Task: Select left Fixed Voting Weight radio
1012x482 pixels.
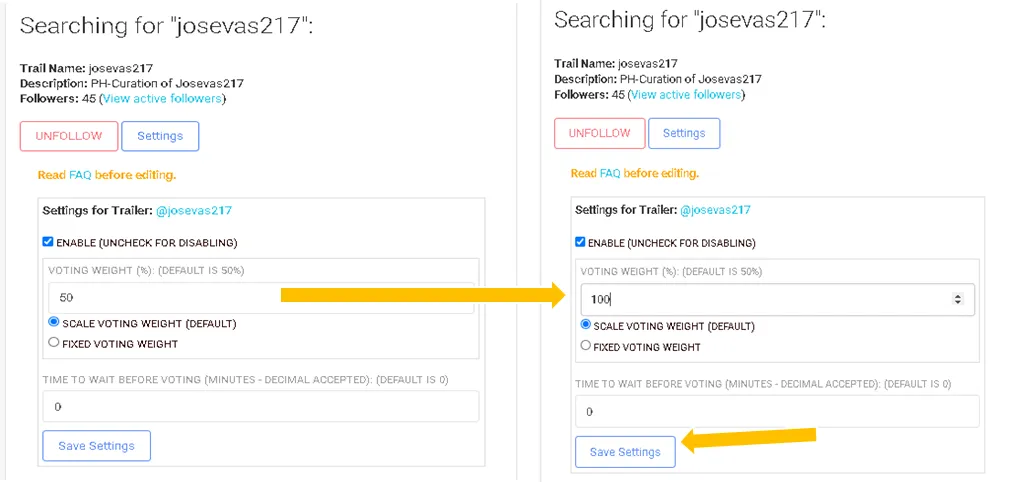Action: pyautogui.click(x=54, y=343)
